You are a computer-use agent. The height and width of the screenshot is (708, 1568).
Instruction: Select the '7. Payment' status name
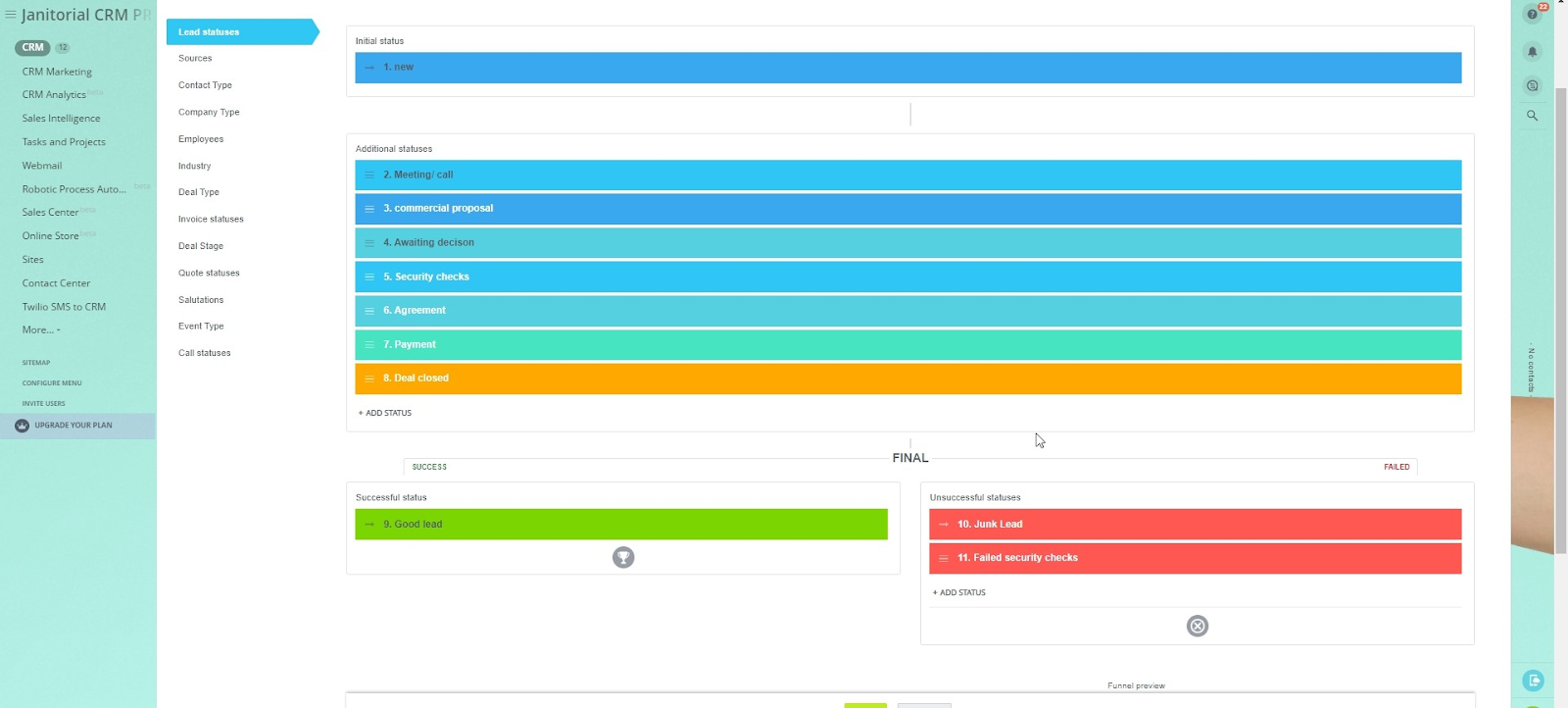[x=410, y=345]
